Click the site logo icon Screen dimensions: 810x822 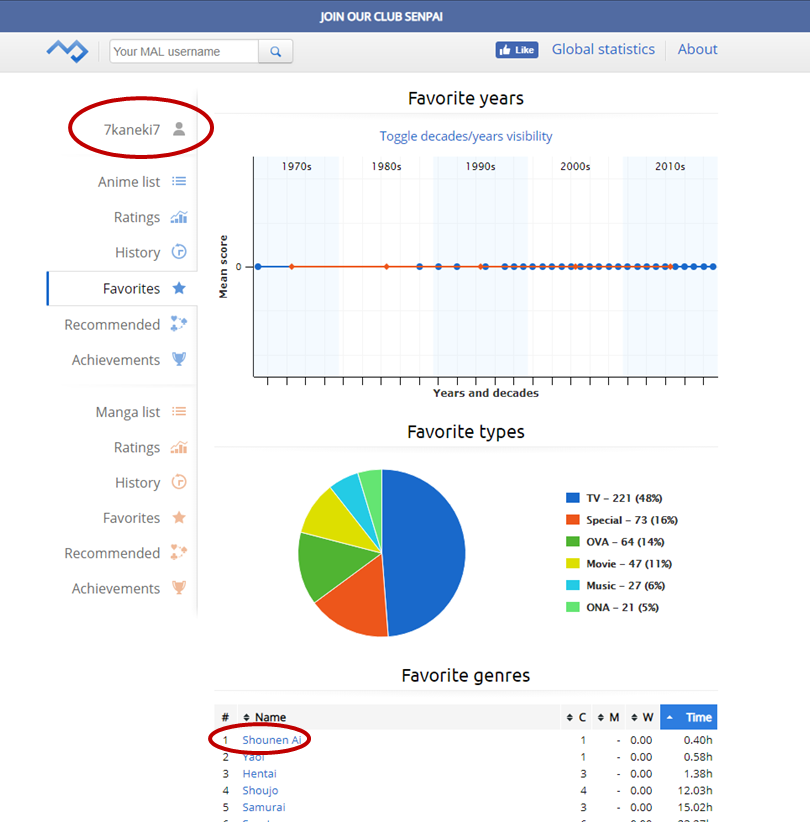tap(67, 50)
